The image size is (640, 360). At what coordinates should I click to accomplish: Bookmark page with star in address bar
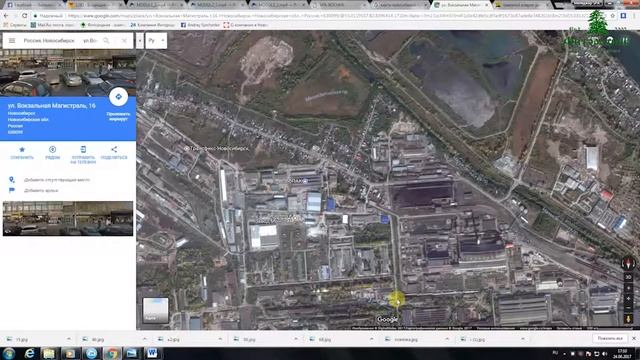613,16
